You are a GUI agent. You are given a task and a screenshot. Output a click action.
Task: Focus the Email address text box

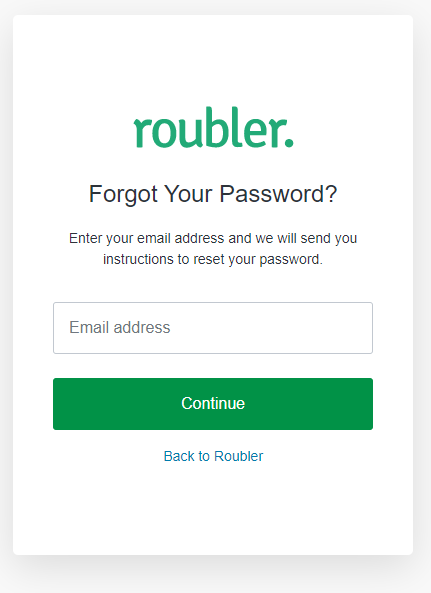point(213,328)
